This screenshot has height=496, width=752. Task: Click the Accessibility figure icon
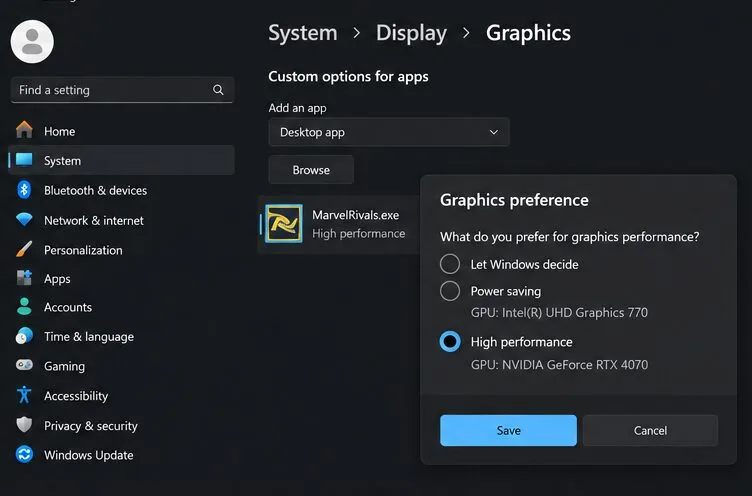pyautogui.click(x=24, y=395)
